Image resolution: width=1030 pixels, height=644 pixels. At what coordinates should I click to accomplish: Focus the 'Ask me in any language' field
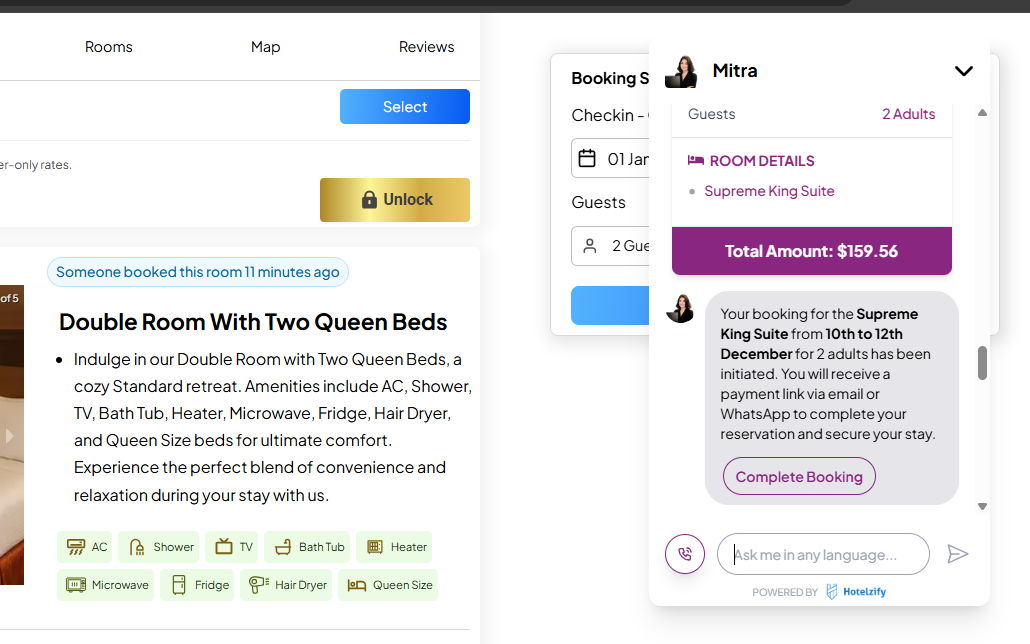click(x=822, y=555)
